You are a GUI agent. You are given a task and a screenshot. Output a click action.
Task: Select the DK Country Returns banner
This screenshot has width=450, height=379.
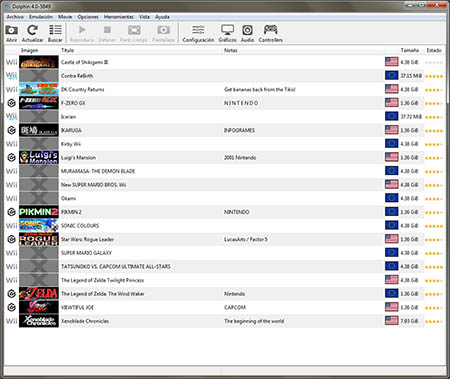point(39,89)
